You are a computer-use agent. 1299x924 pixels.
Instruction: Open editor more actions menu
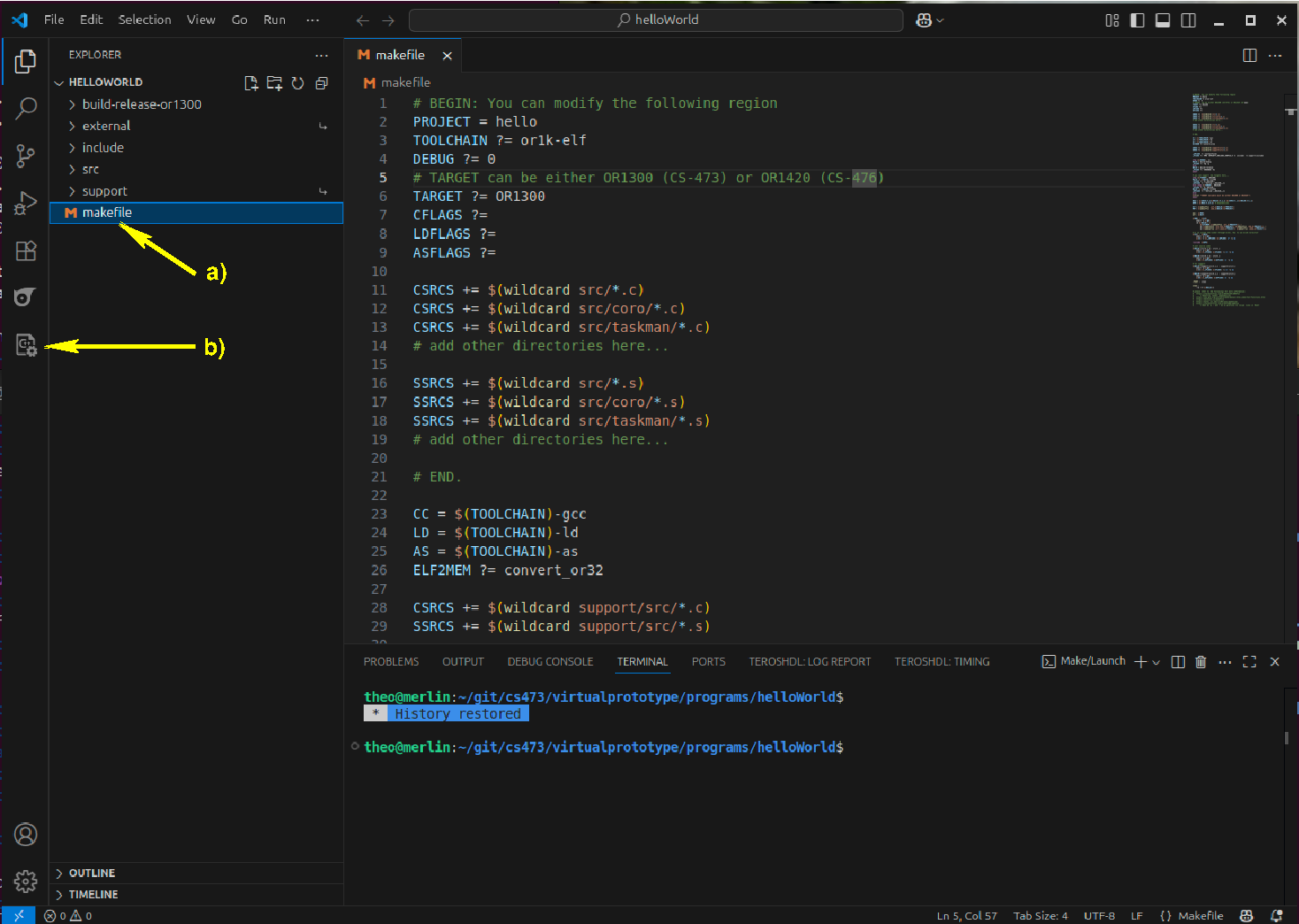tap(1275, 55)
